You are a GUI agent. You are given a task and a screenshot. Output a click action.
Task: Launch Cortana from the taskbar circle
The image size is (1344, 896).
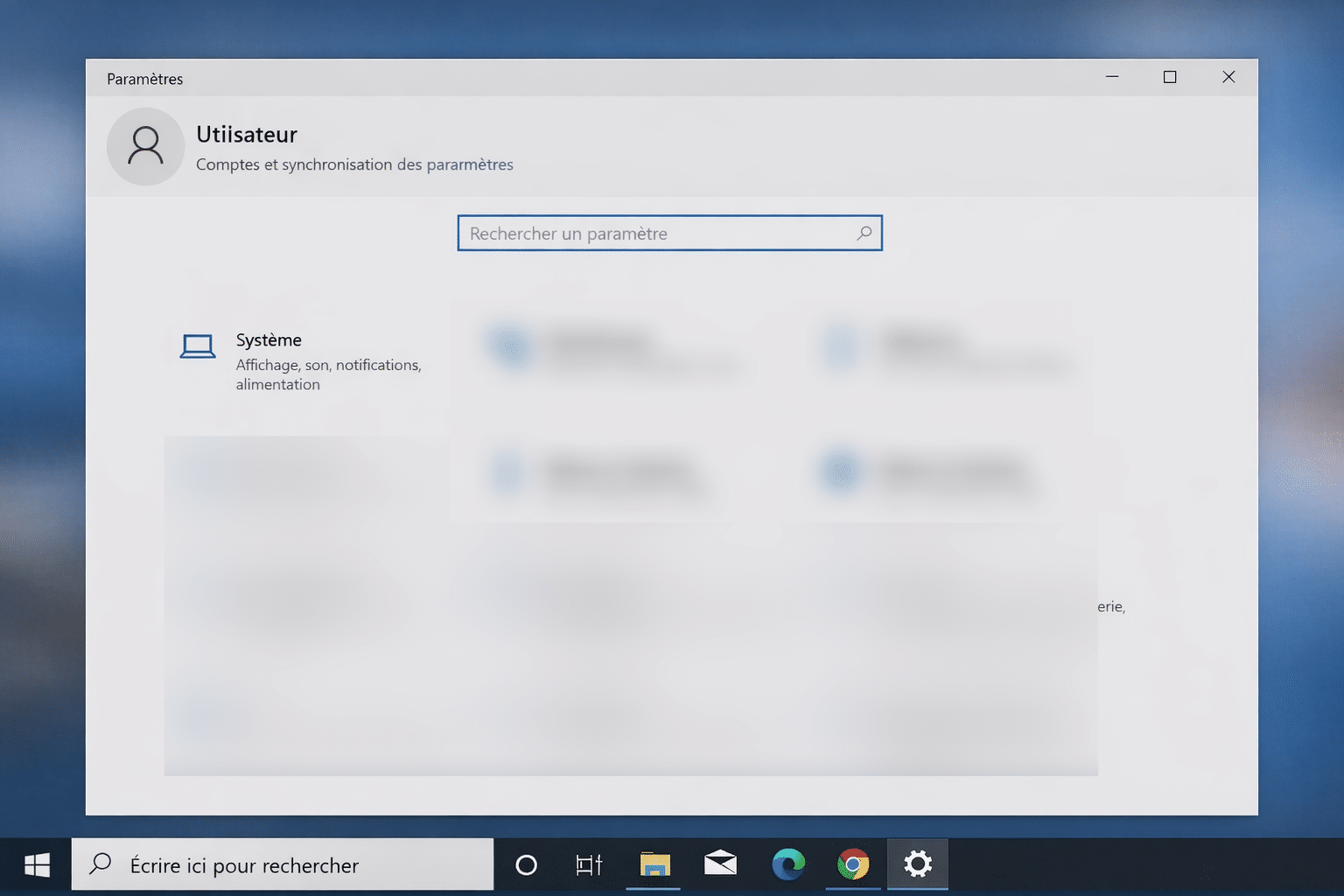point(526,865)
